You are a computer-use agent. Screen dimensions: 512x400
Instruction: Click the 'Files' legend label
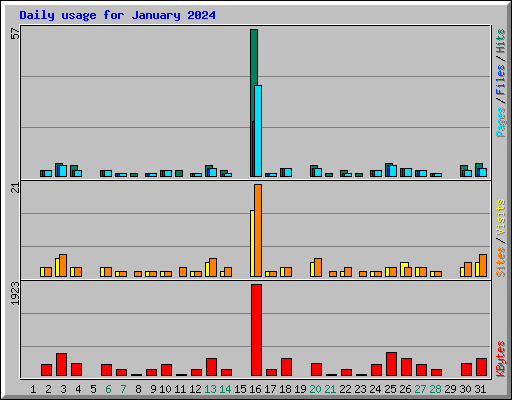[500, 80]
